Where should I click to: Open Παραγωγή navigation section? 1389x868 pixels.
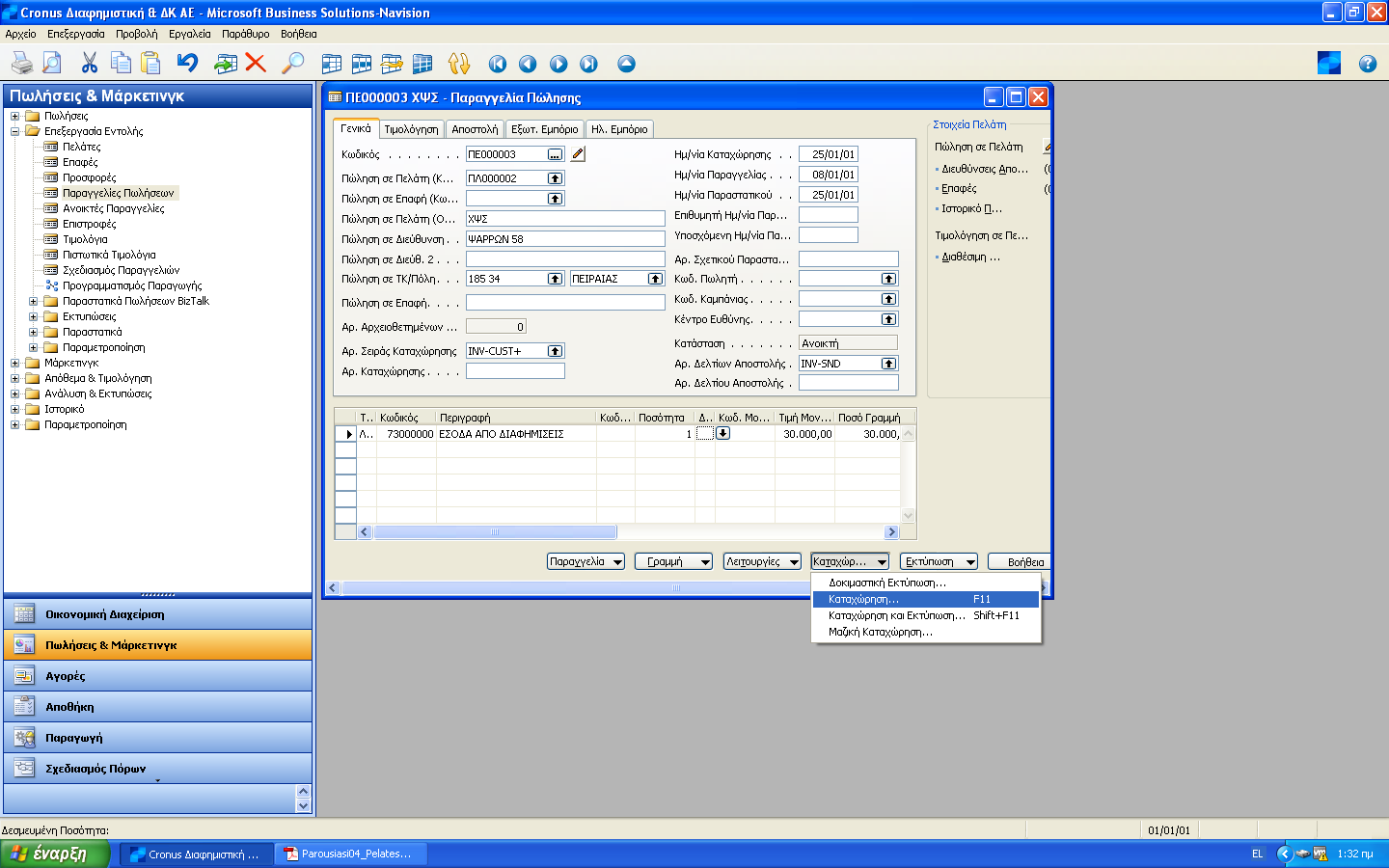[157, 738]
